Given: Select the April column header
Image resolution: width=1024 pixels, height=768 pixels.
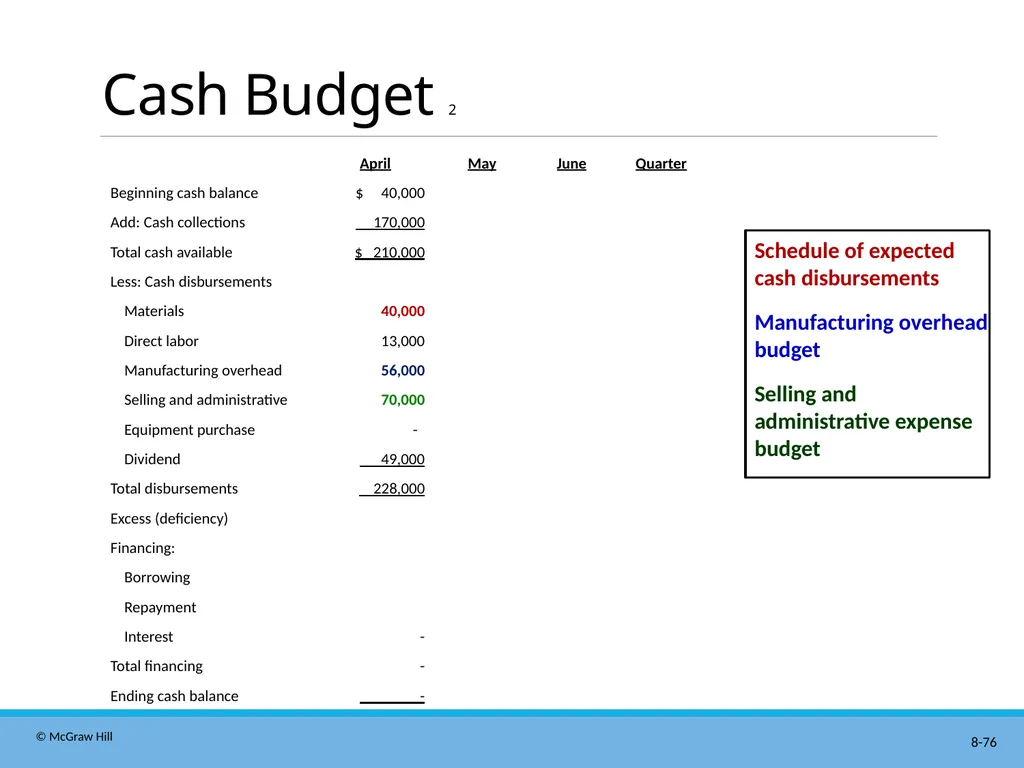Looking at the screenshot, I should (375, 163).
